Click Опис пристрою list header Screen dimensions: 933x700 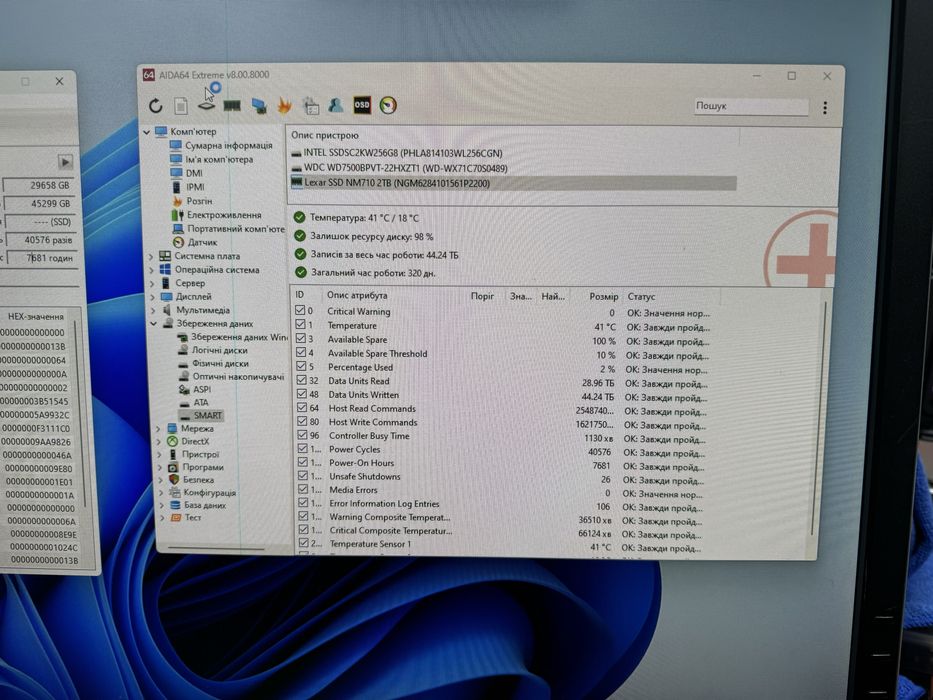pos(325,136)
